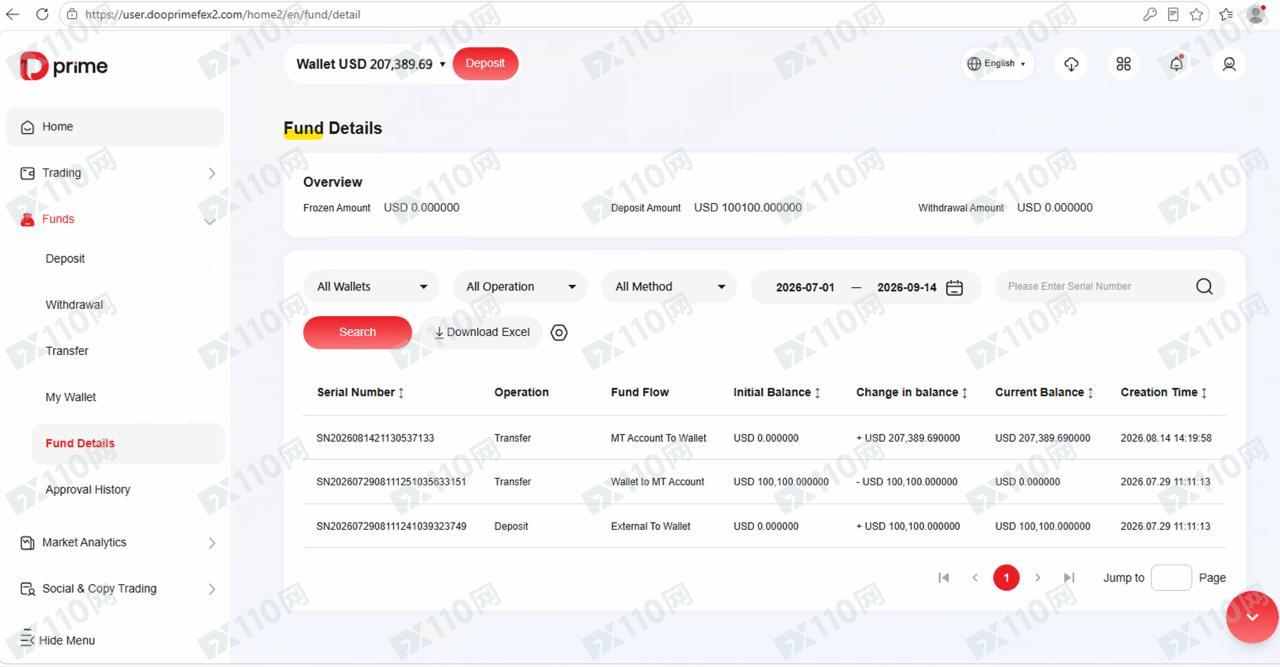Click the table settings gear icon

[559, 333]
